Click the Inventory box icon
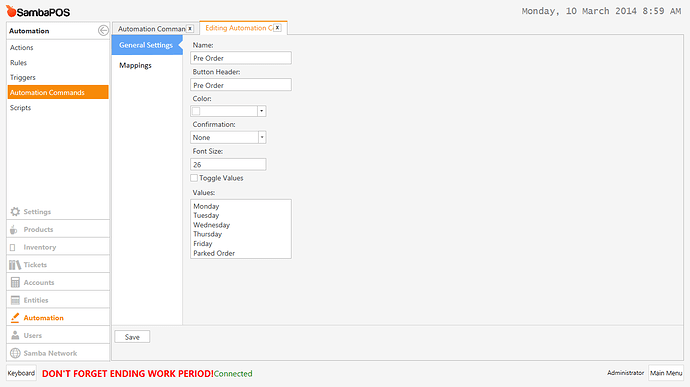Image resolution: width=690 pixels, height=387 pixels. point(13,247)
